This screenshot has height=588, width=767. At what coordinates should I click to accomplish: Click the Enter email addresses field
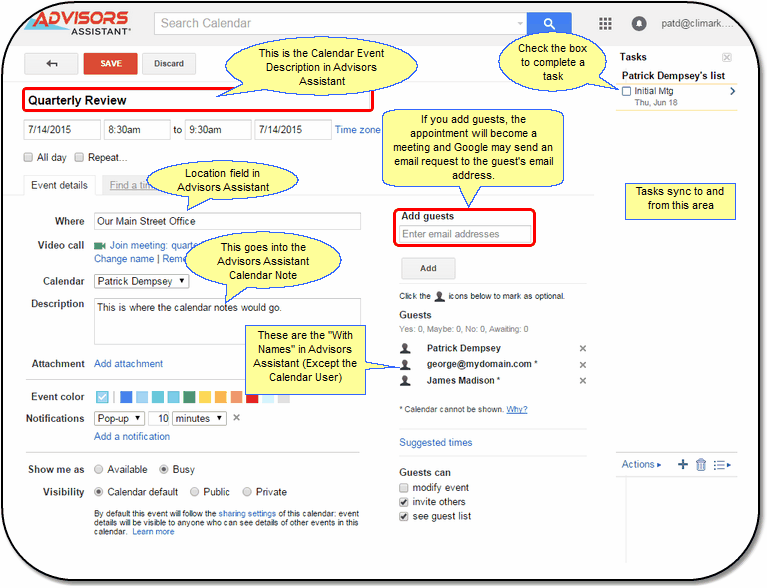click(x=465, y=234)
